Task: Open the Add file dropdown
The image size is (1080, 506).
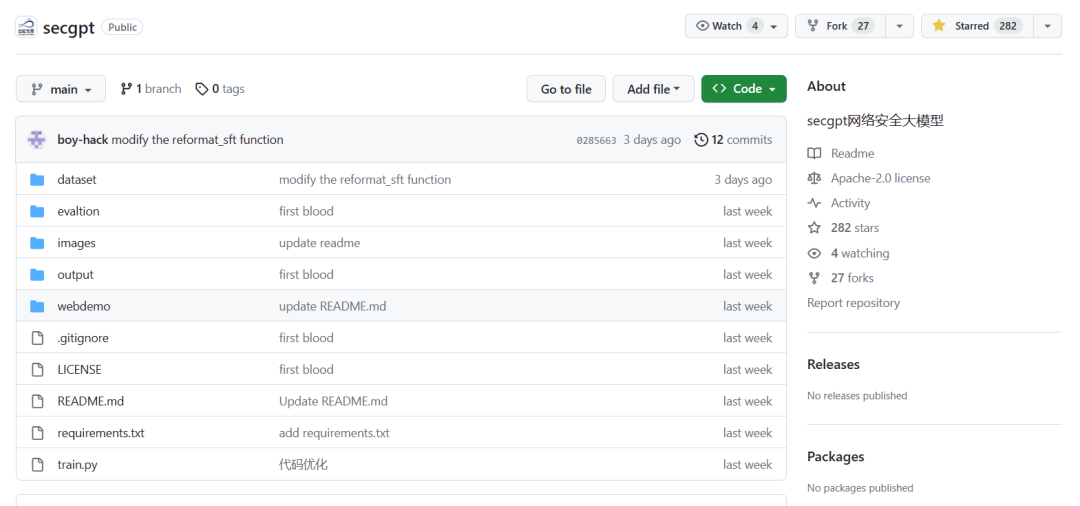Action: point(654,89)
